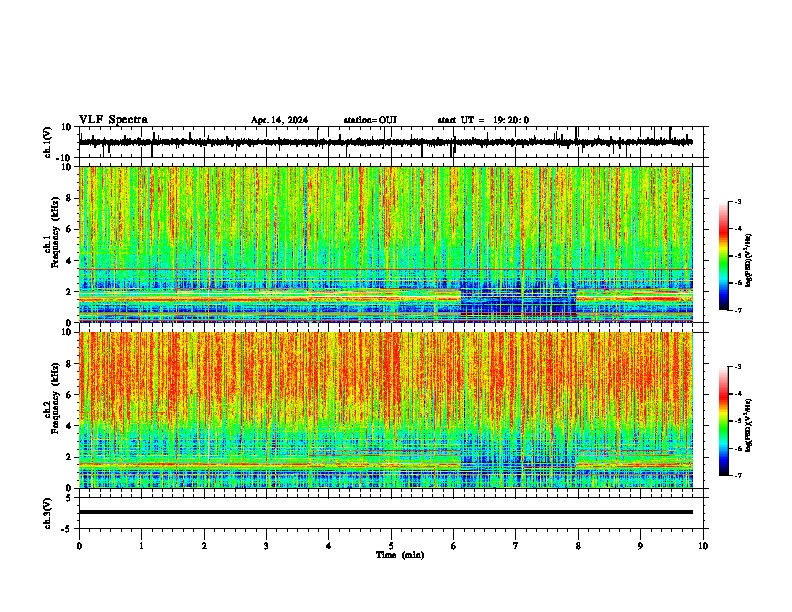Viewport: 792px width, 612px height.
Task: Click the "0" tick on the time axis
Action: click(x=79, y=546)
